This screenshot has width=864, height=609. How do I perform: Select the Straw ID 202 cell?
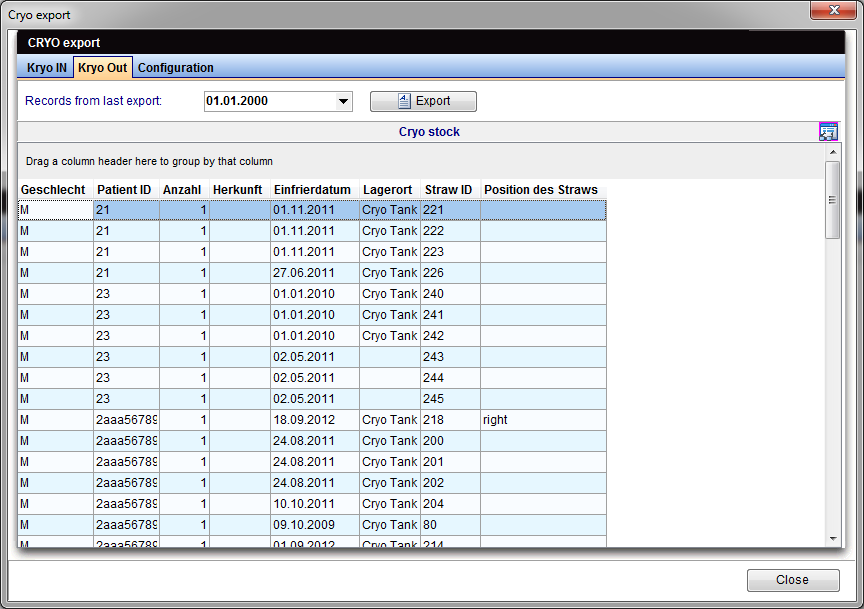450,483
